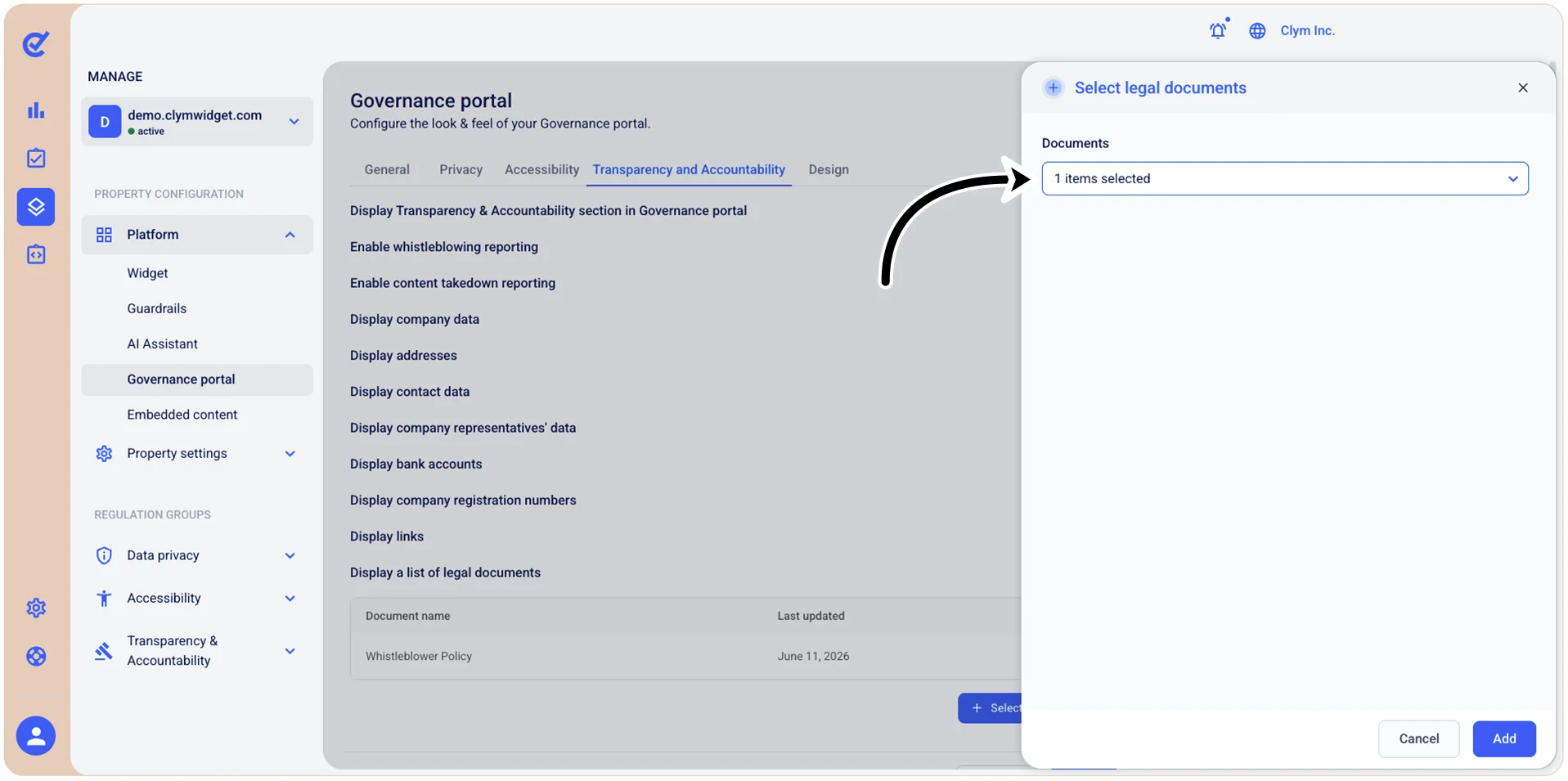The image size is (1568, 781).
Task: Open the Documents items selected dropdown
Action: click(1285, 178)
